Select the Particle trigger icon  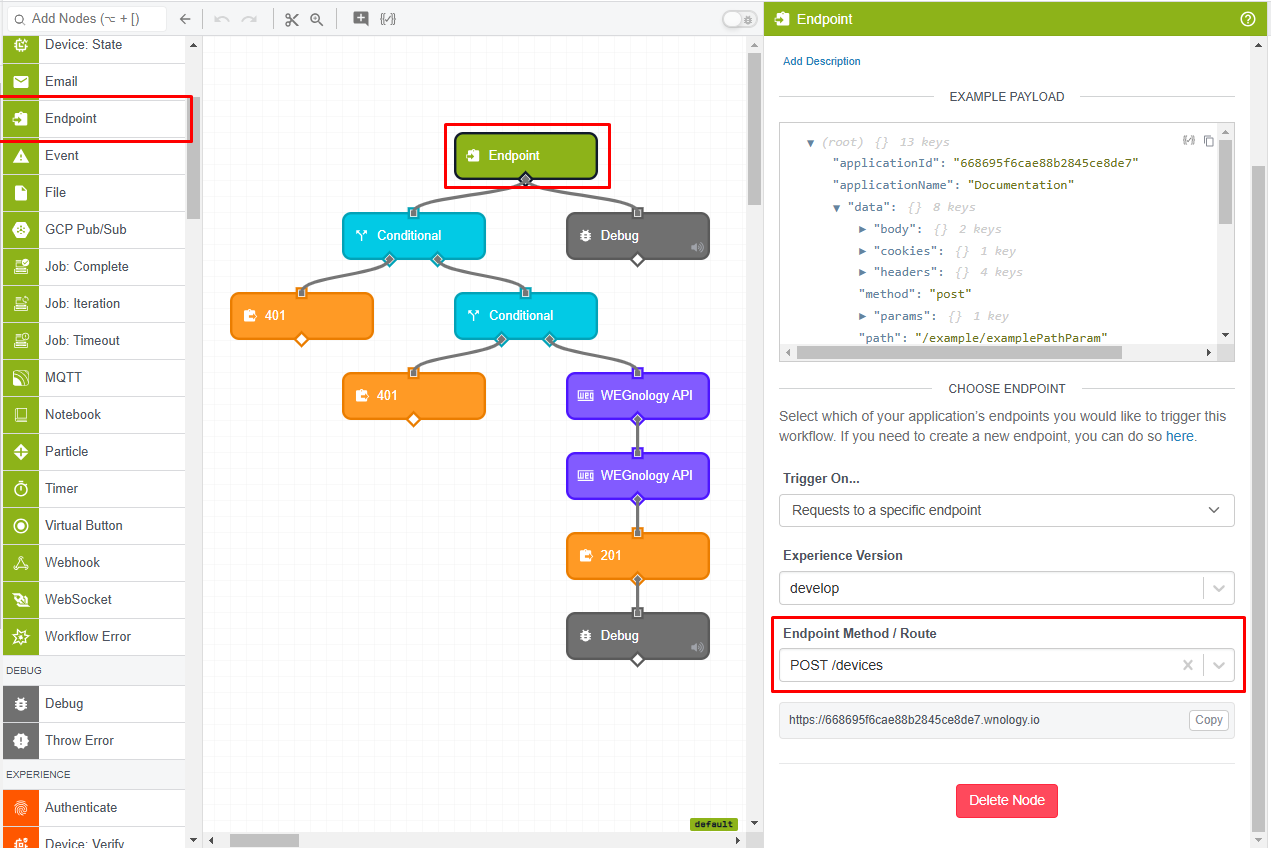(20, 451)
